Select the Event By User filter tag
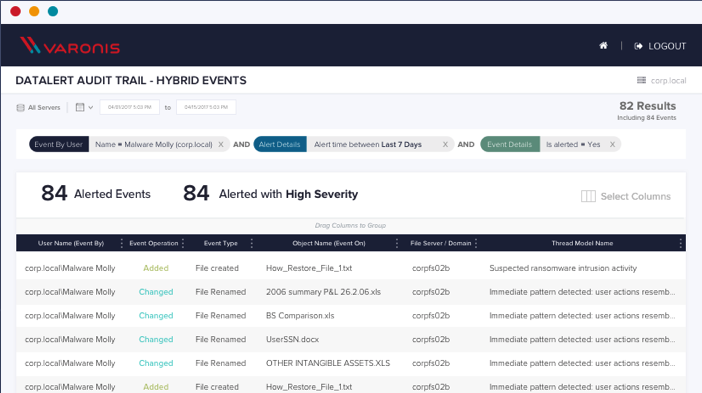Viewport: 702px width, 393px height. click(59, 145)
